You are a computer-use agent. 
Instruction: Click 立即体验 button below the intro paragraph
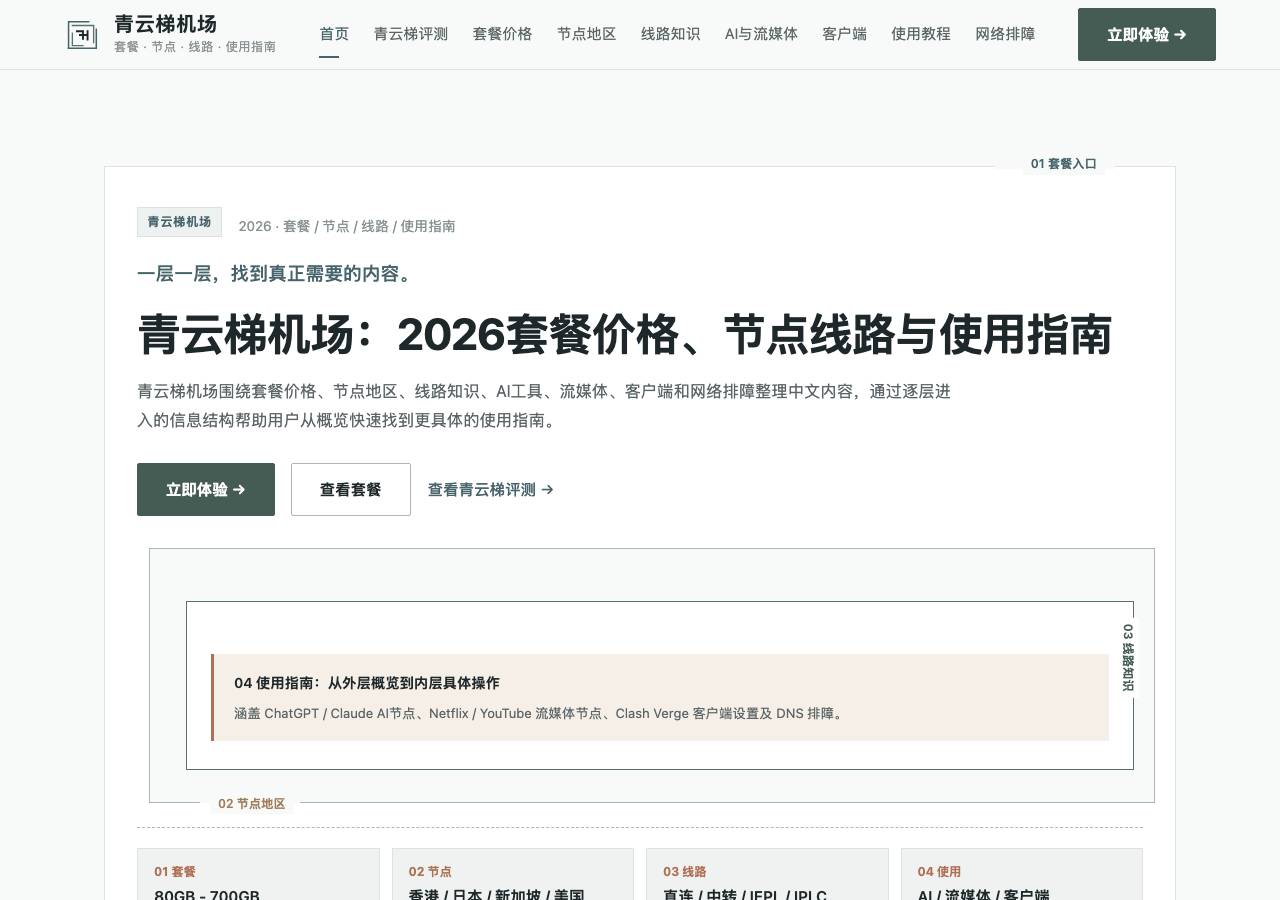pyautogui.click(x=206, y=489)
